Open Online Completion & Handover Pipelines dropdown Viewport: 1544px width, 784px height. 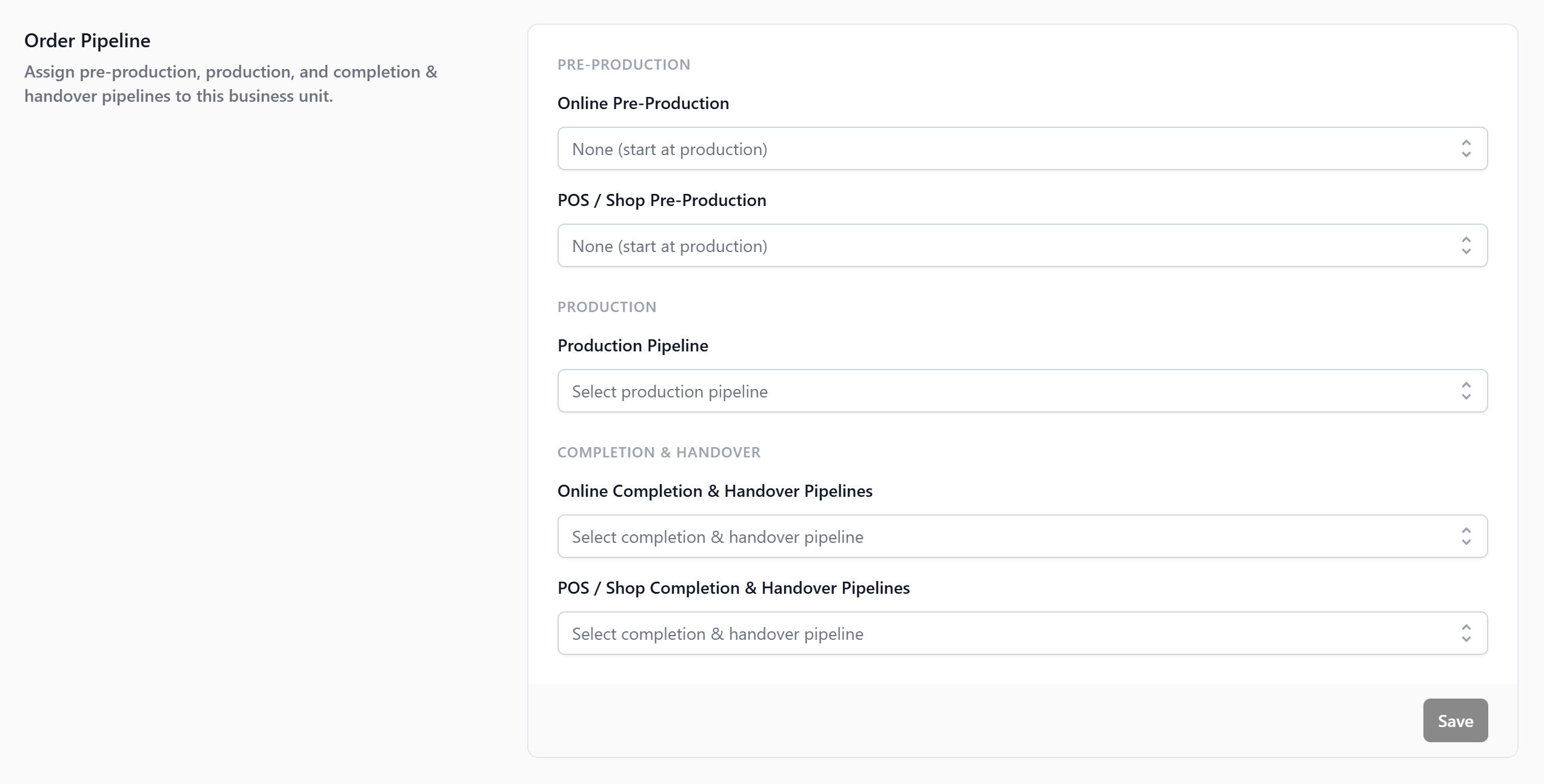coord(1022,536)
